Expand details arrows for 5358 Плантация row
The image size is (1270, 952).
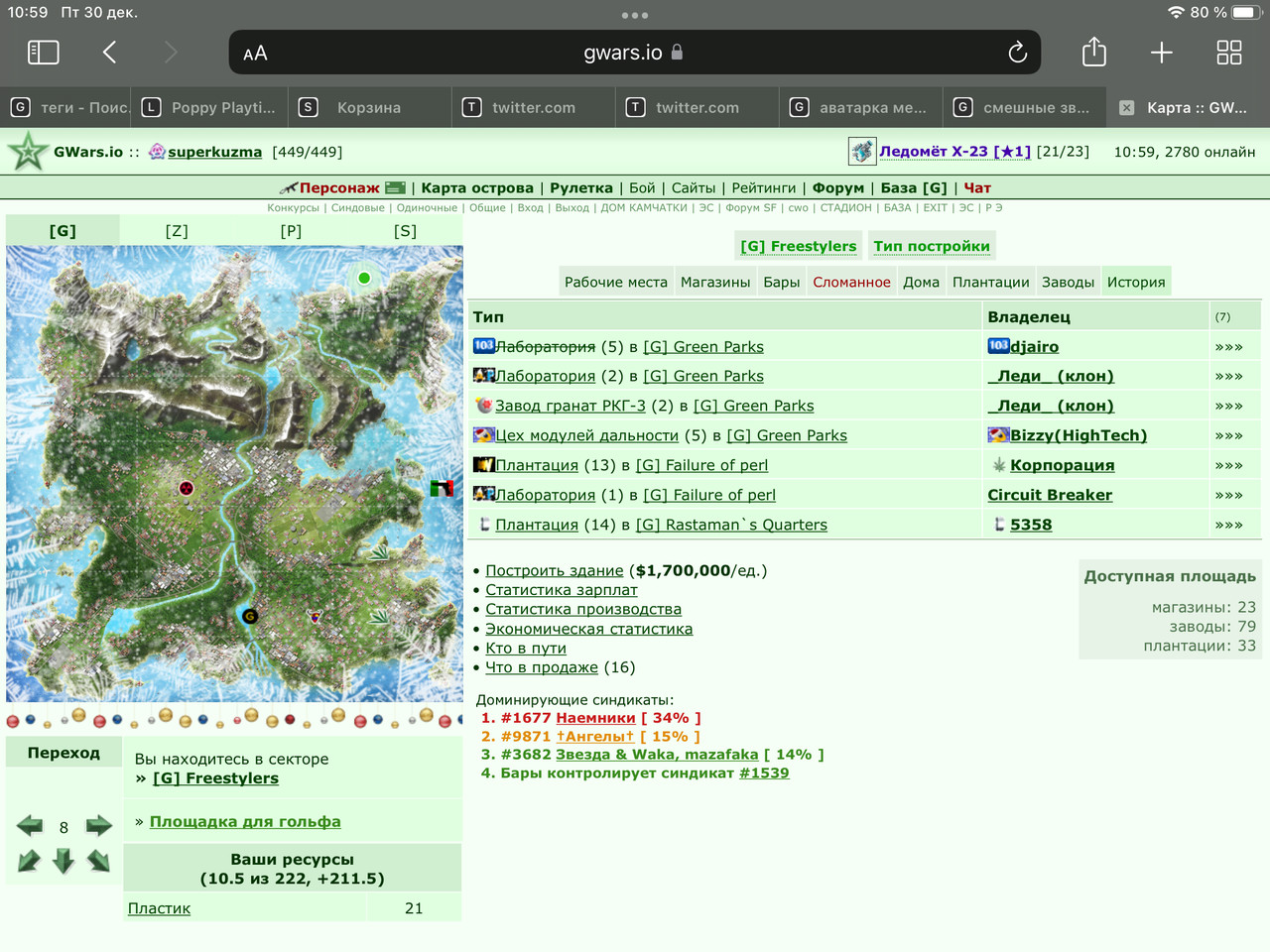tap(1228, 526)
